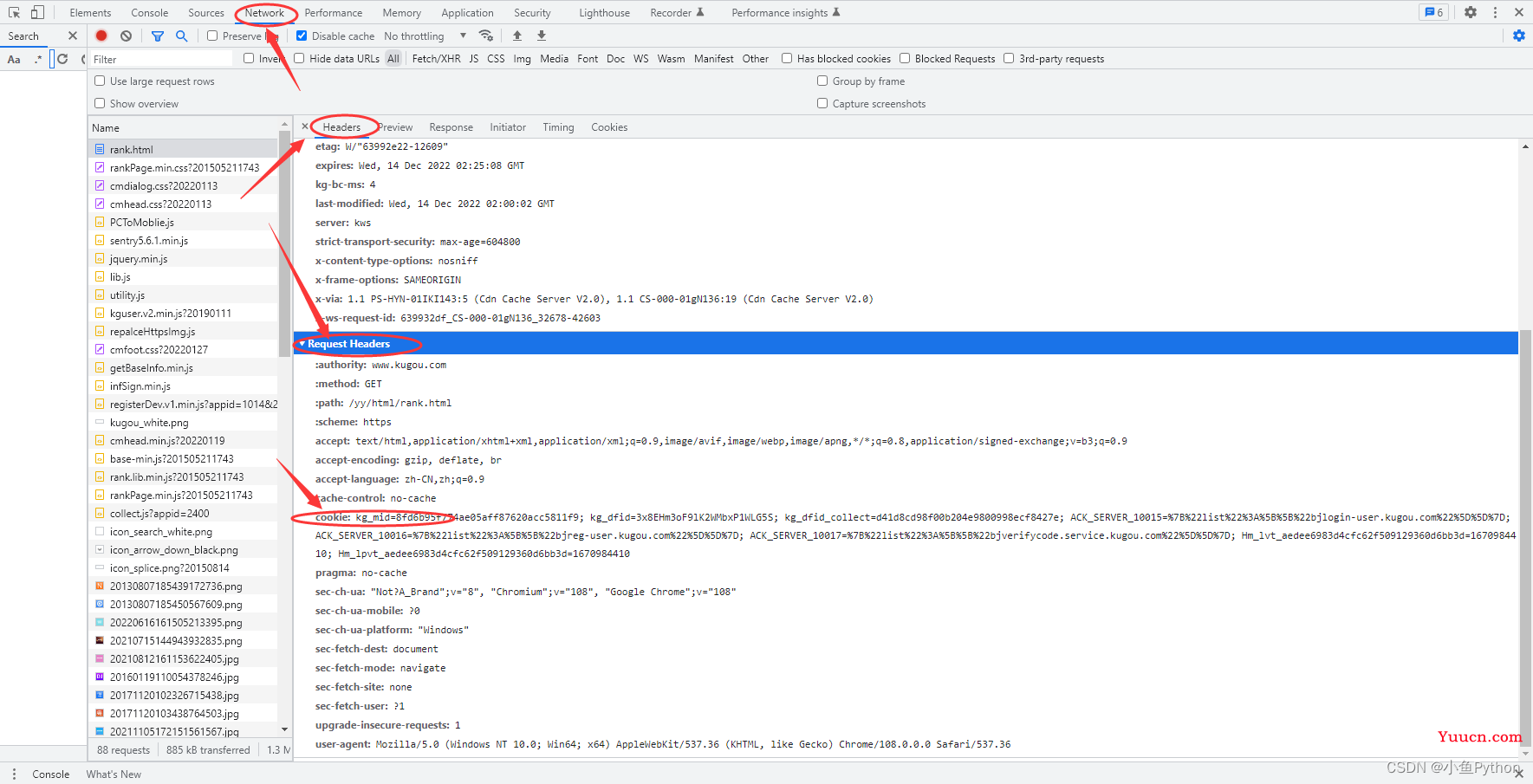Select jquery.min.js request

pyautogui.click(x=183, y=258)
